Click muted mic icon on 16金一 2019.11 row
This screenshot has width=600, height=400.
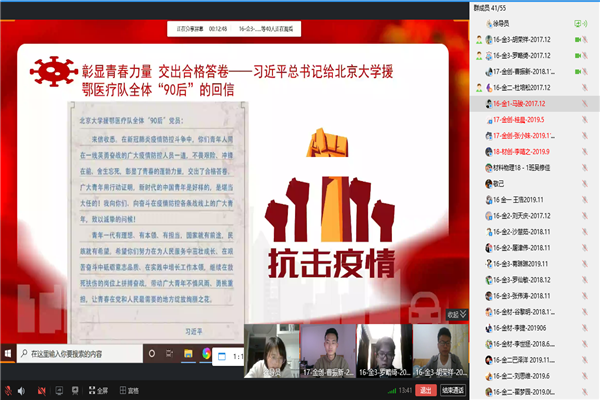pyautogui.click(x=585, y=200)
